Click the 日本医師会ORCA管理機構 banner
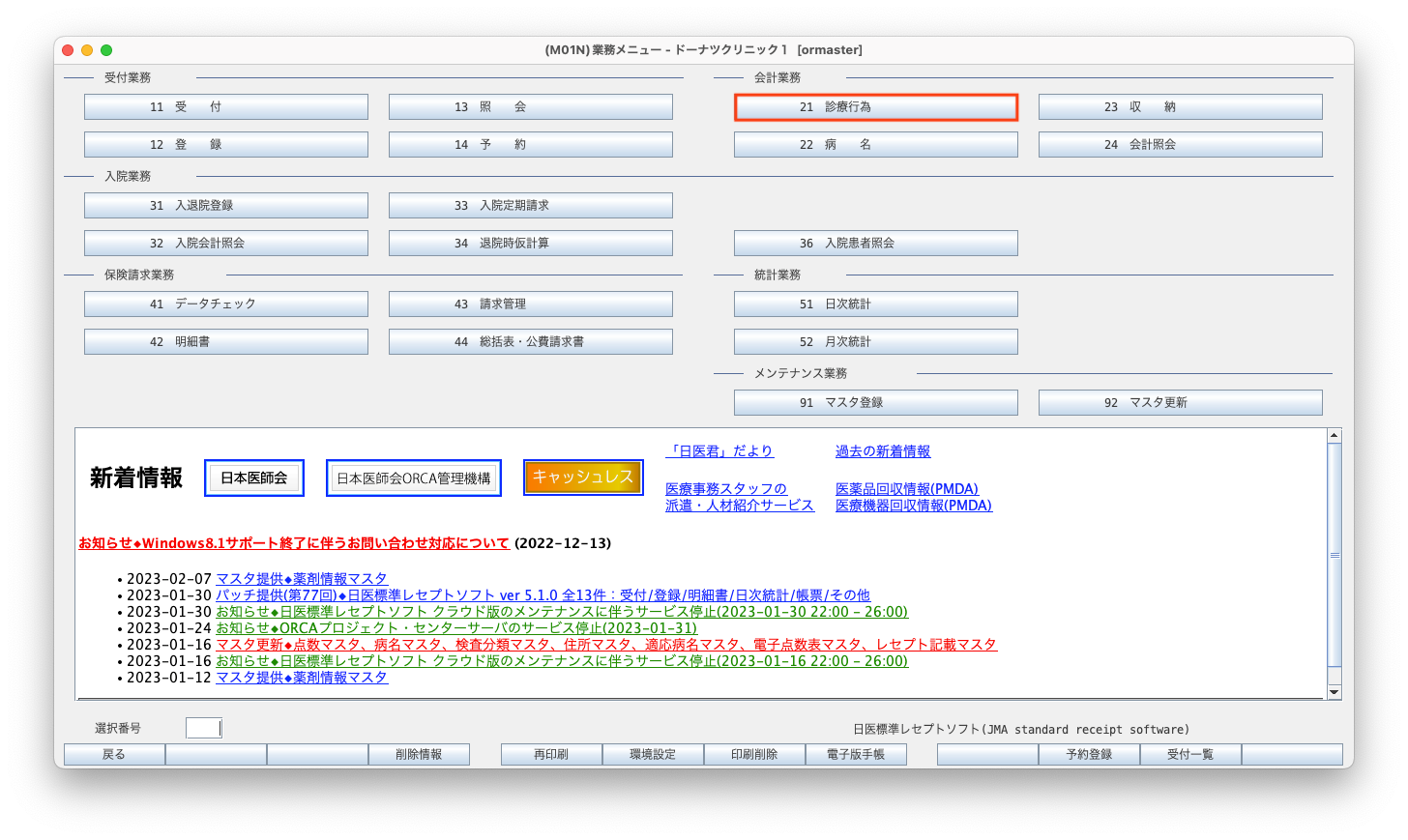Image resolution: width=1408 pixels, height=840 pixels. (414, 478)
